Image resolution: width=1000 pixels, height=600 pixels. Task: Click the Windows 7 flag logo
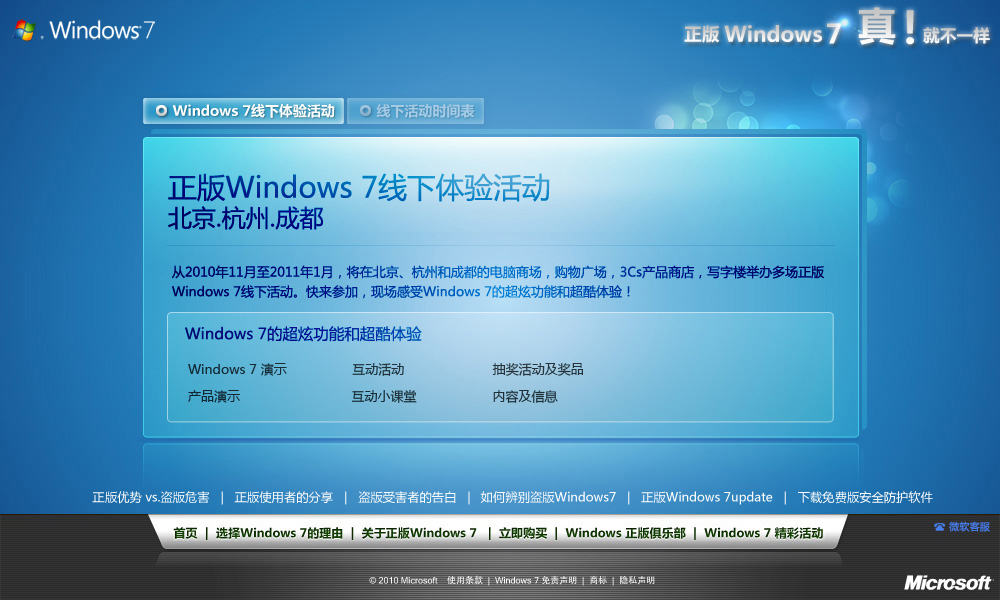(x=24, y=30)
